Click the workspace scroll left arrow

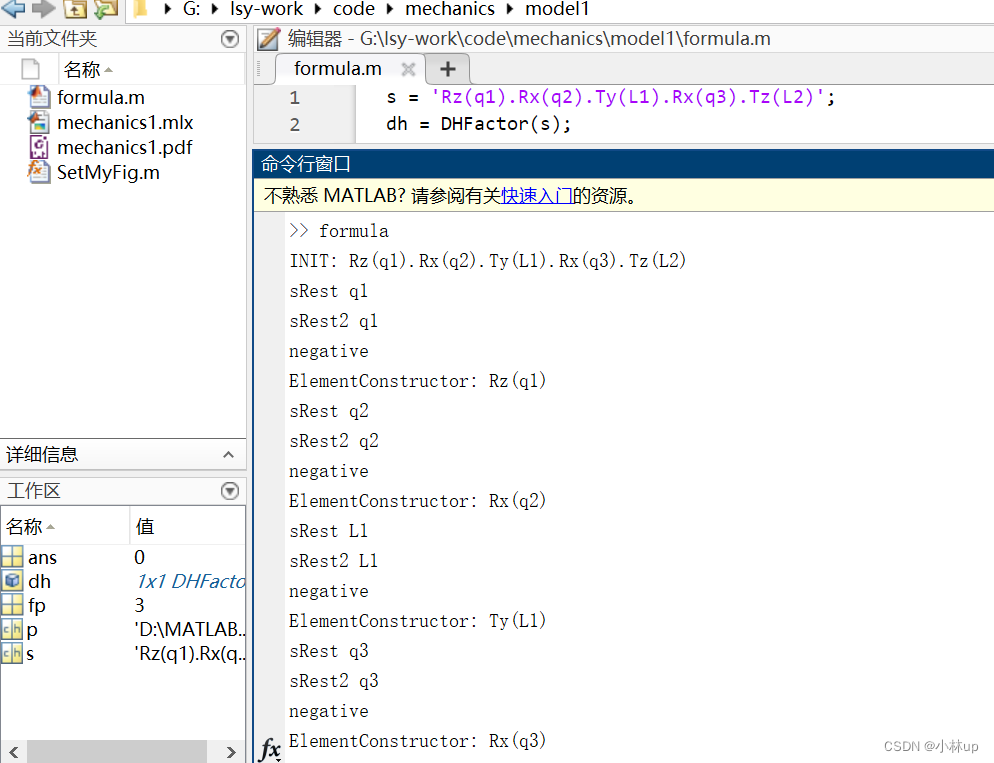pos(13,752)
